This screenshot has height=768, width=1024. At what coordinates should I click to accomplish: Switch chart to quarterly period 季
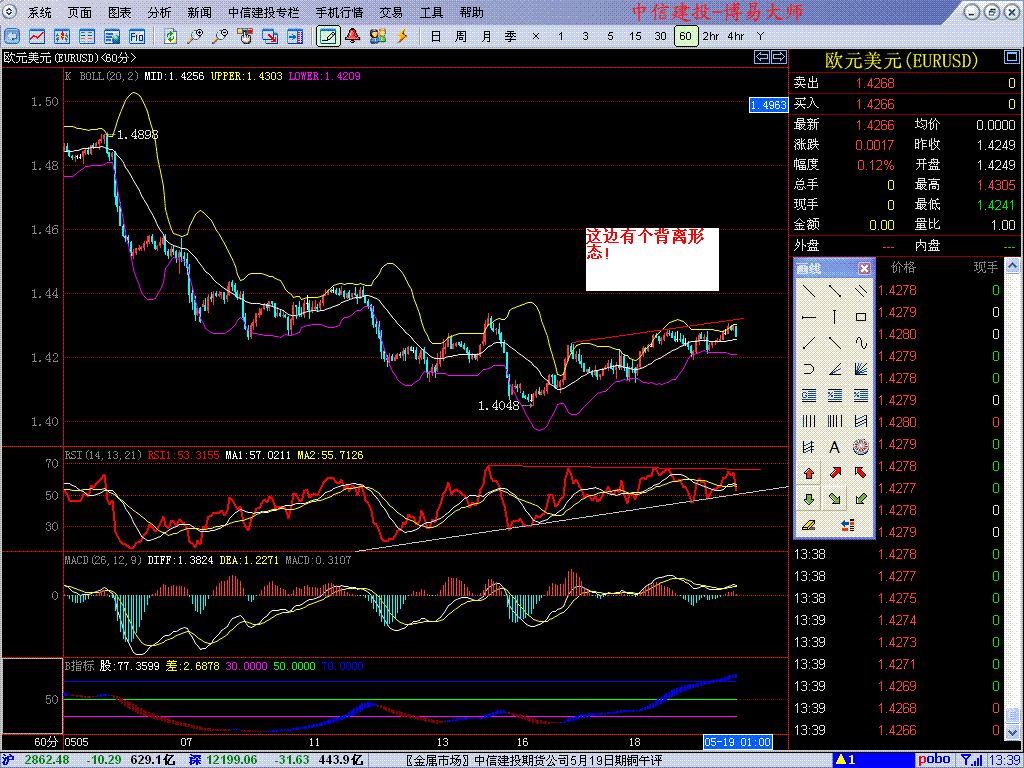(x=511, y=36)
